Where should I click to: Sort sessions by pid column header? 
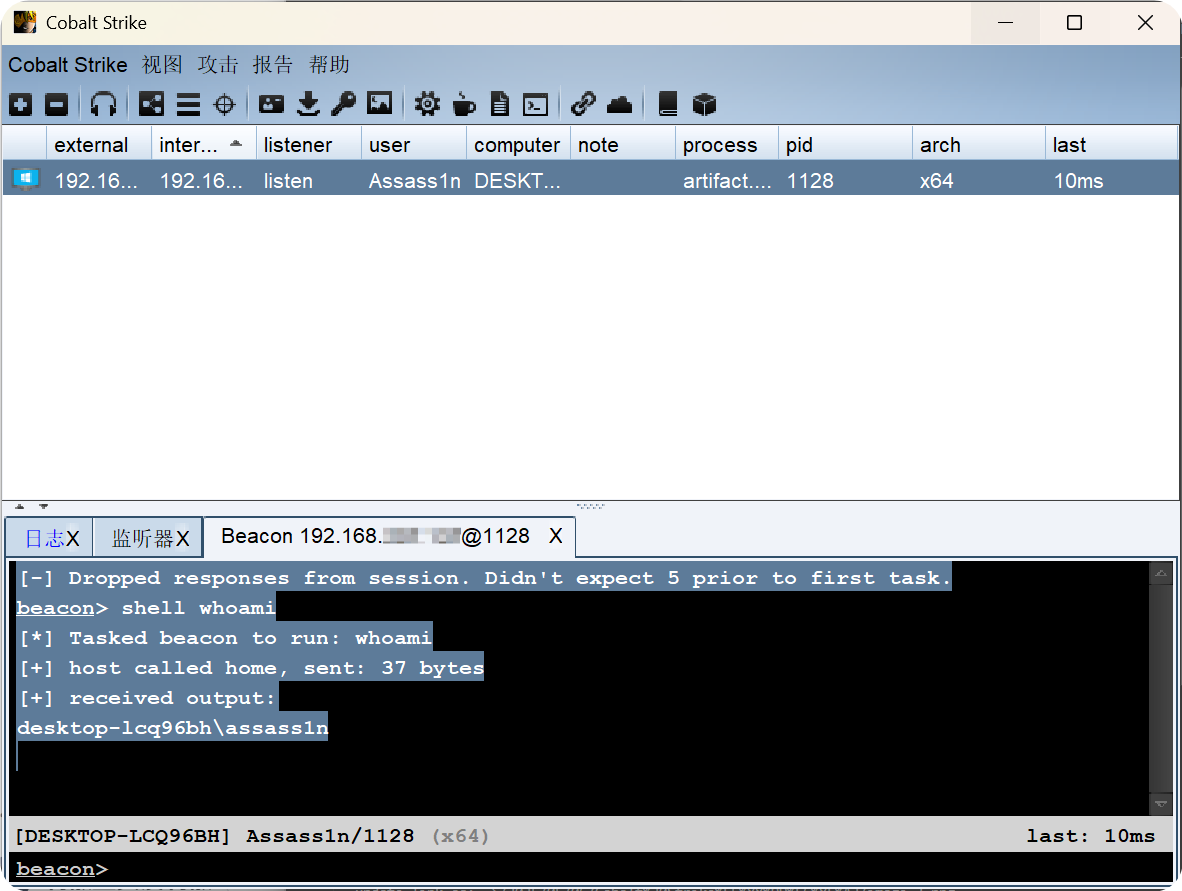tap(845, 145)
